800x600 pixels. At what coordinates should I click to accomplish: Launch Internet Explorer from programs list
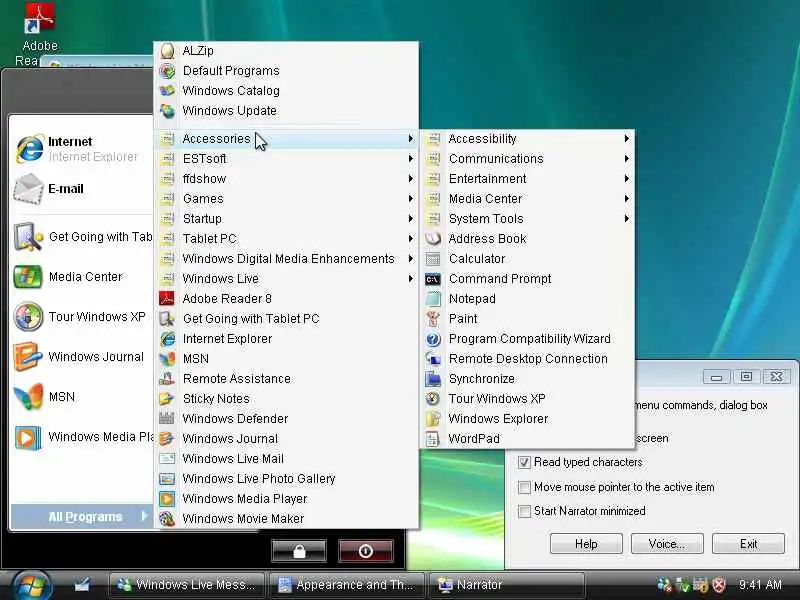pos(286,338)
